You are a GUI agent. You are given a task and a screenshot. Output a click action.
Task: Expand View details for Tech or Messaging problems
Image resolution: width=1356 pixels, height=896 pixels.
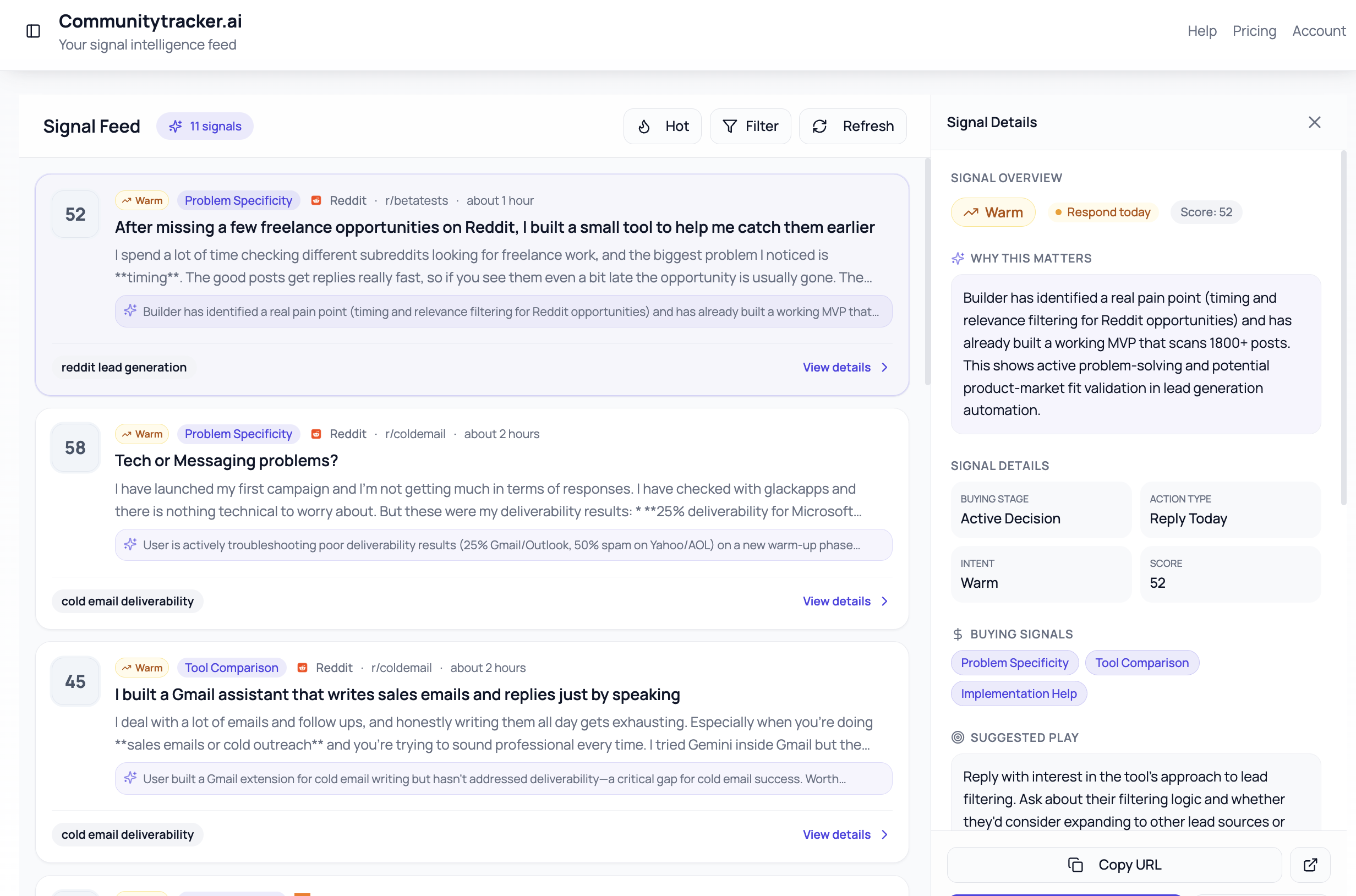[845, 601]
